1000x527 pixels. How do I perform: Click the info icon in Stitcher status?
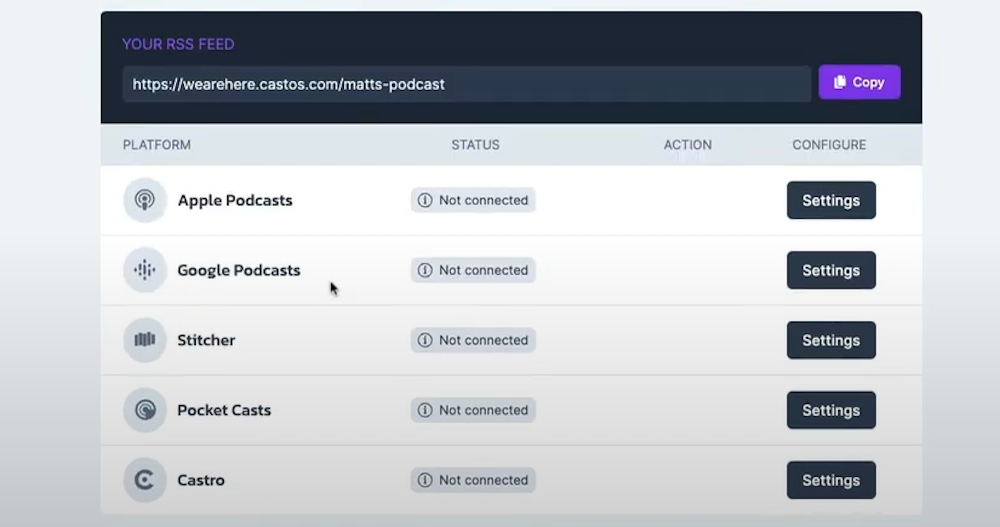pos(425,340)
